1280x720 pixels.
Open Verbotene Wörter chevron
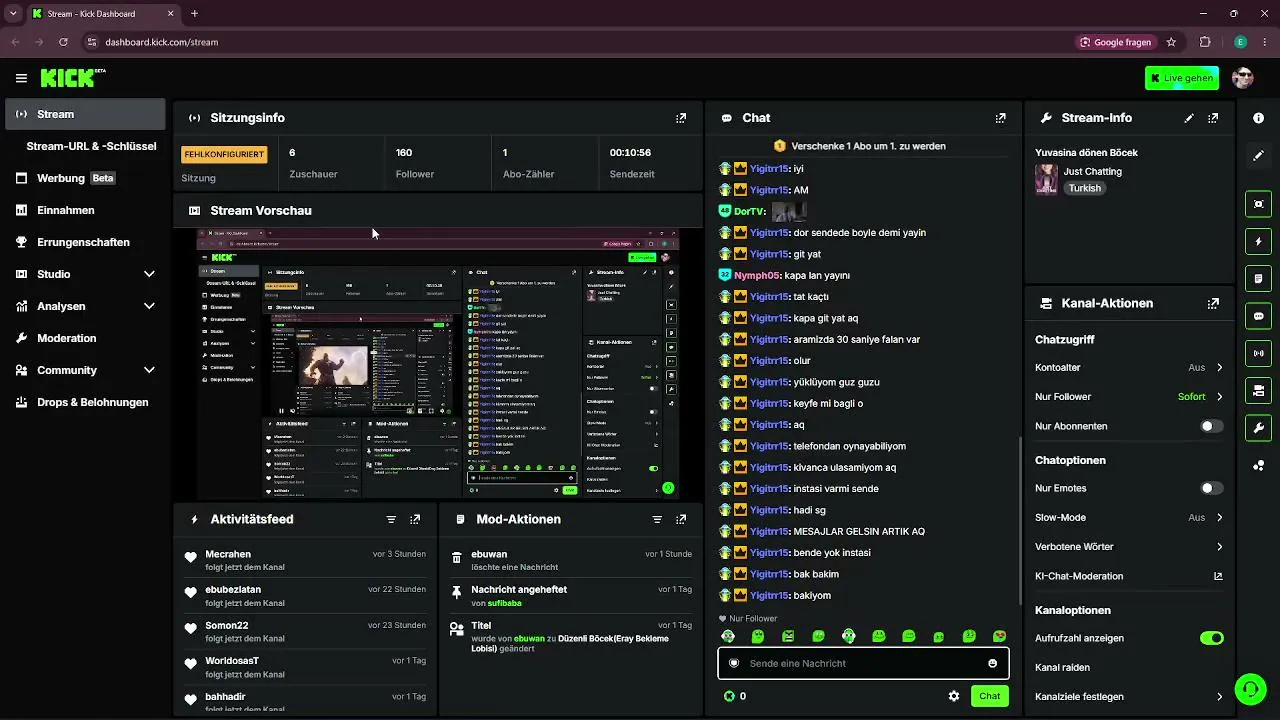pyautogui.click(x=1219, y=547)
